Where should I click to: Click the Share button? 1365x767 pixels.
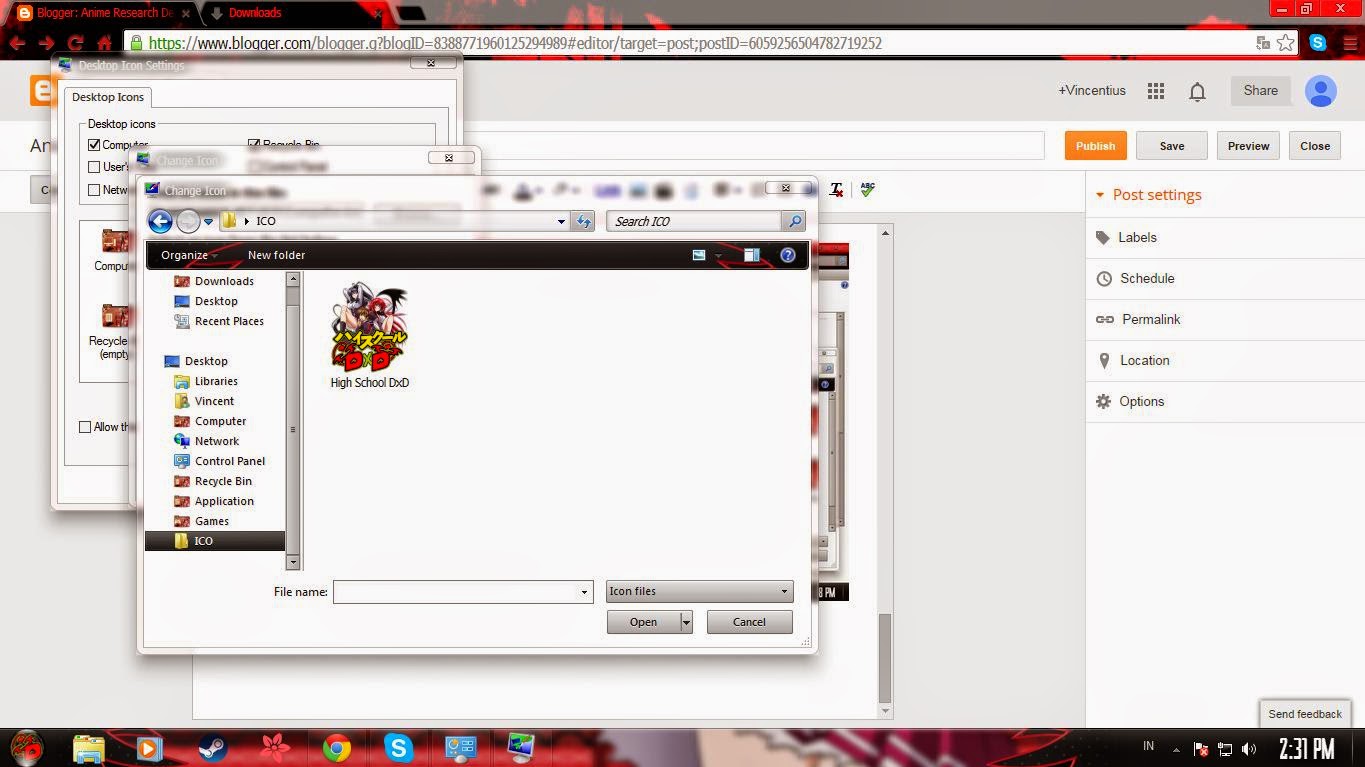pyautogui.click(x=1260, y=91)
